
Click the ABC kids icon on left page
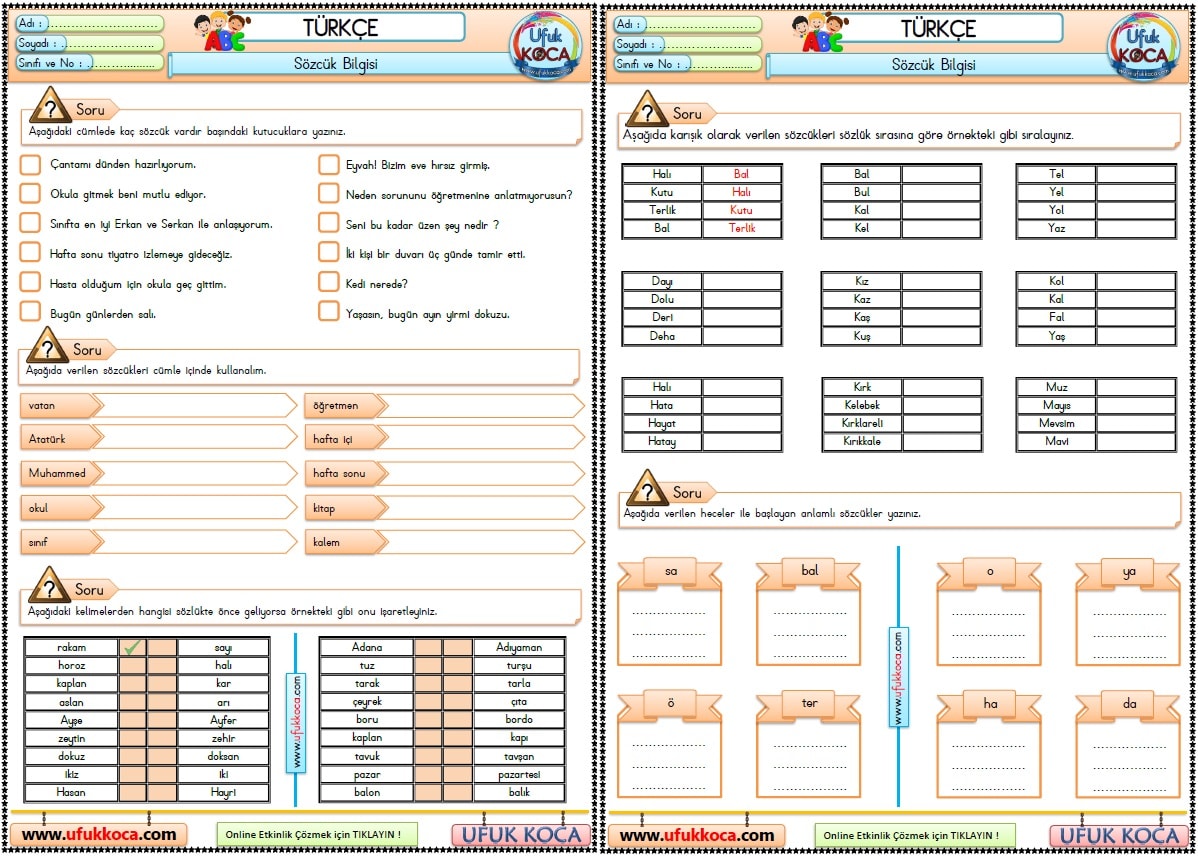pyautogui.click(x=222, y=31)
